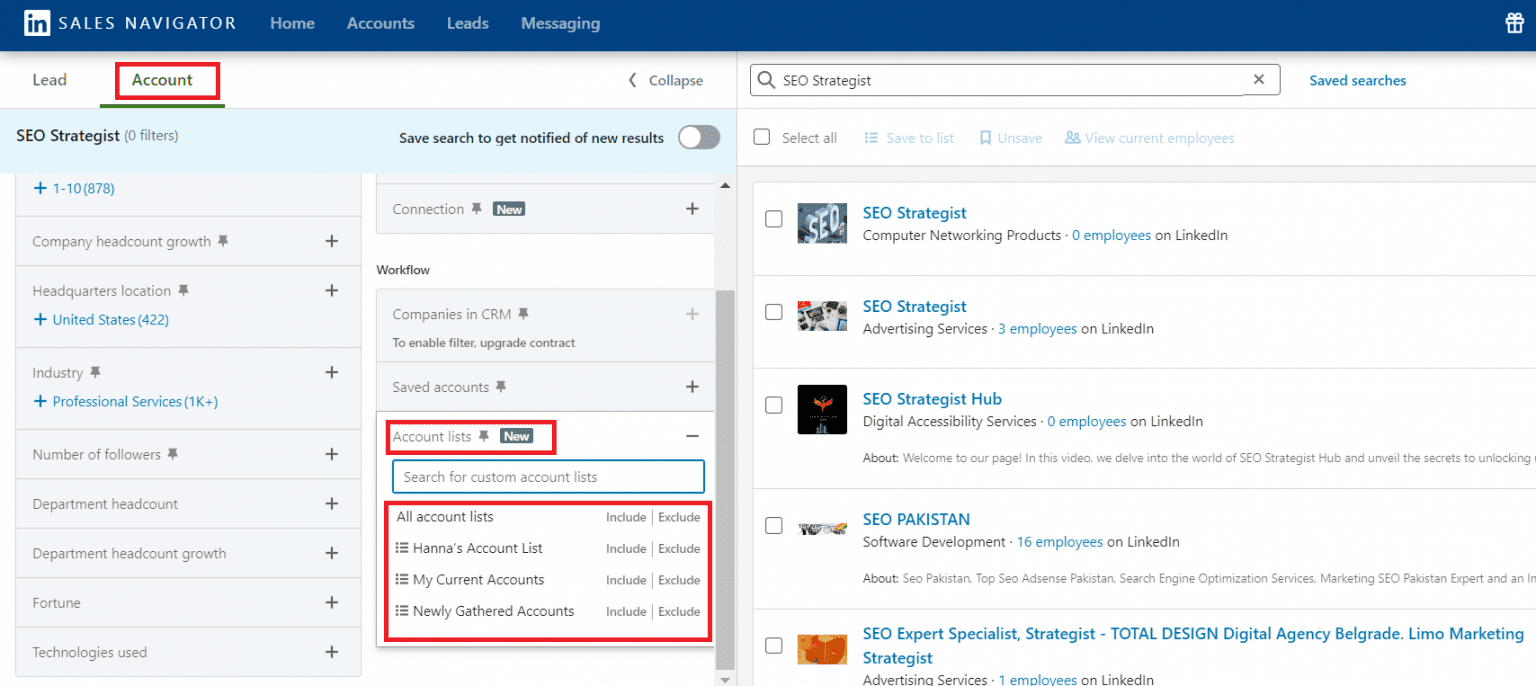Expand the Technologies used filter

tap(331, 651)
